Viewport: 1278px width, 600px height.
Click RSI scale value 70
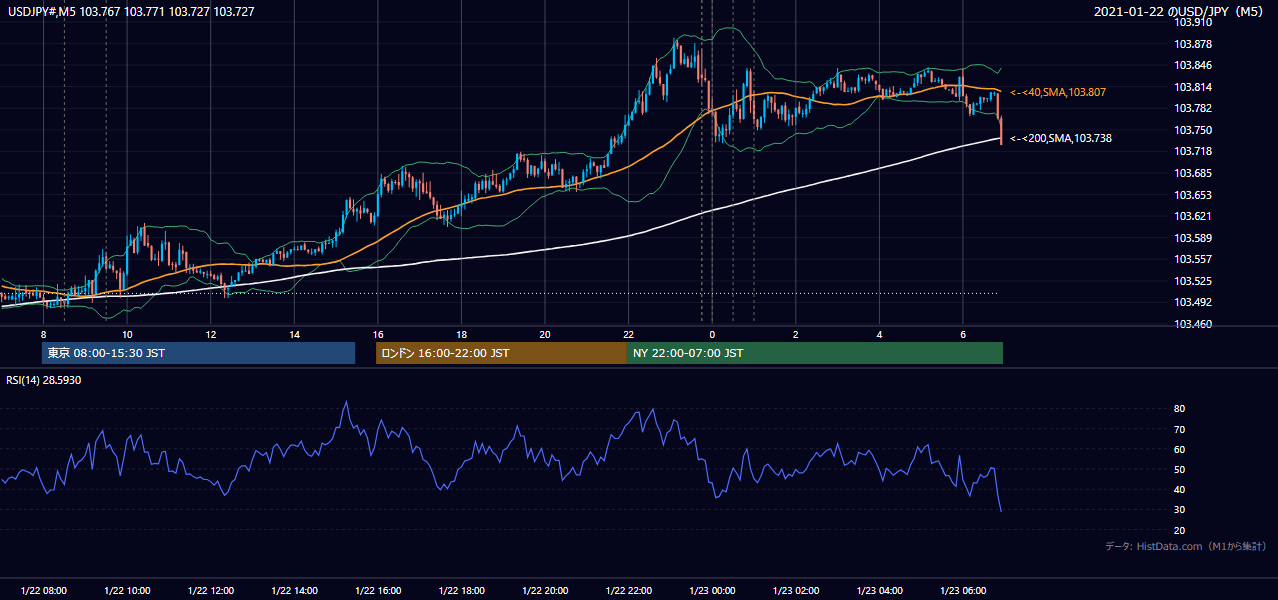pos(1180,429)
